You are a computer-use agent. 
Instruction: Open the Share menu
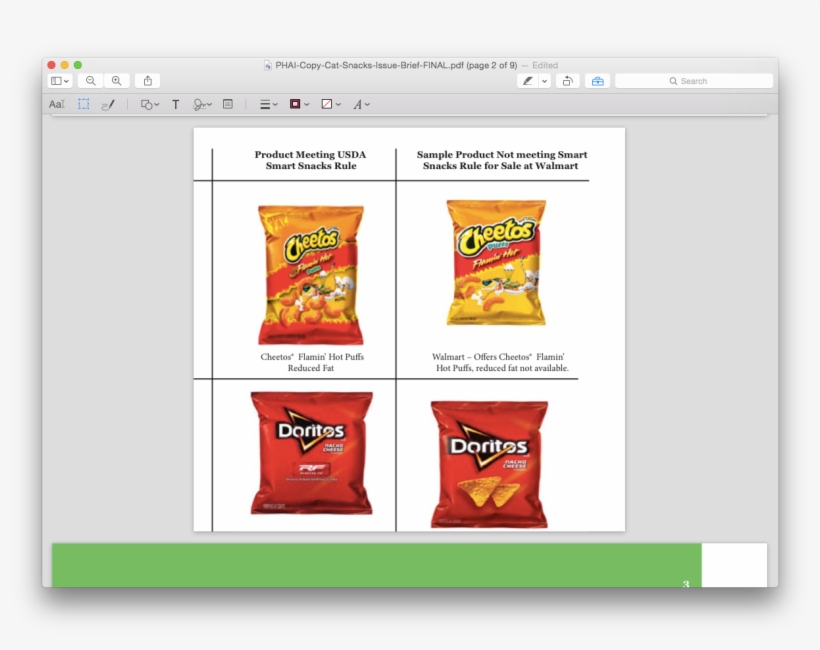tap(147, 80)
